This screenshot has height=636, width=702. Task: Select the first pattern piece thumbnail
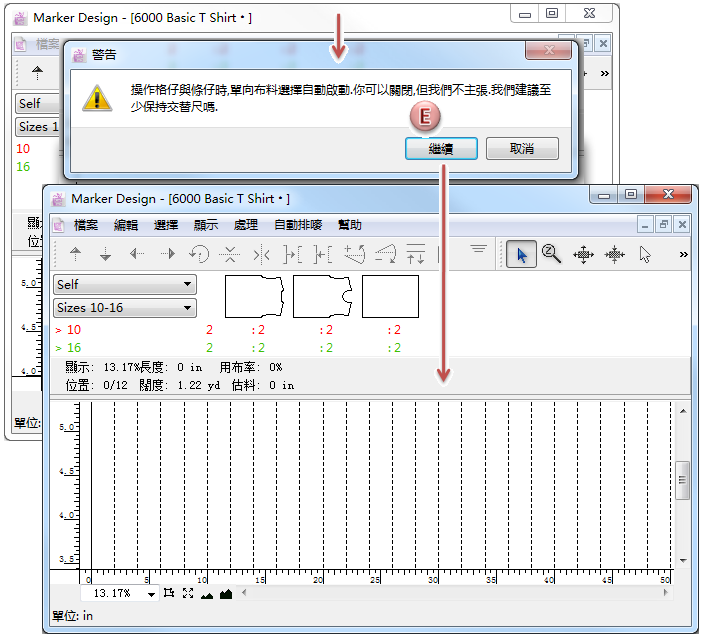(x=254, y=297)
